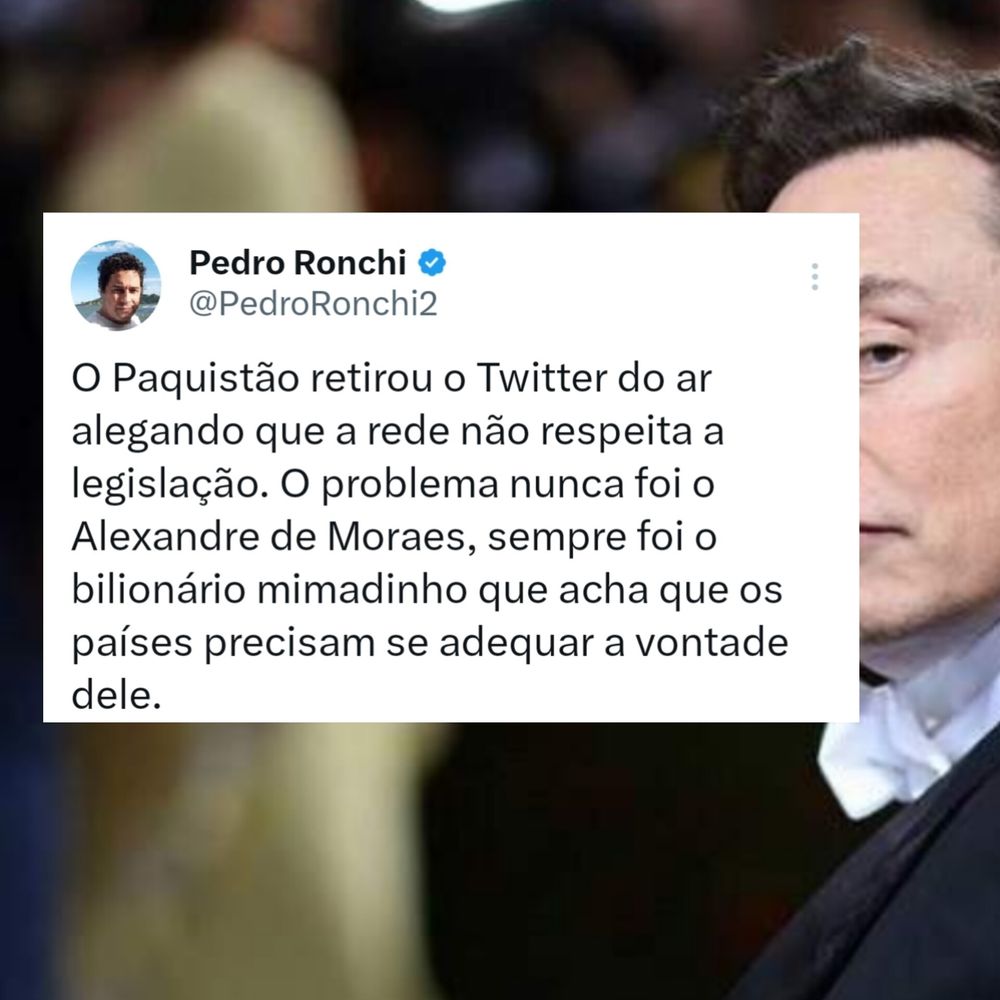Click the blue verified checkmark badge
The height and width of the screenshot is (1000, 1000).
432,263
